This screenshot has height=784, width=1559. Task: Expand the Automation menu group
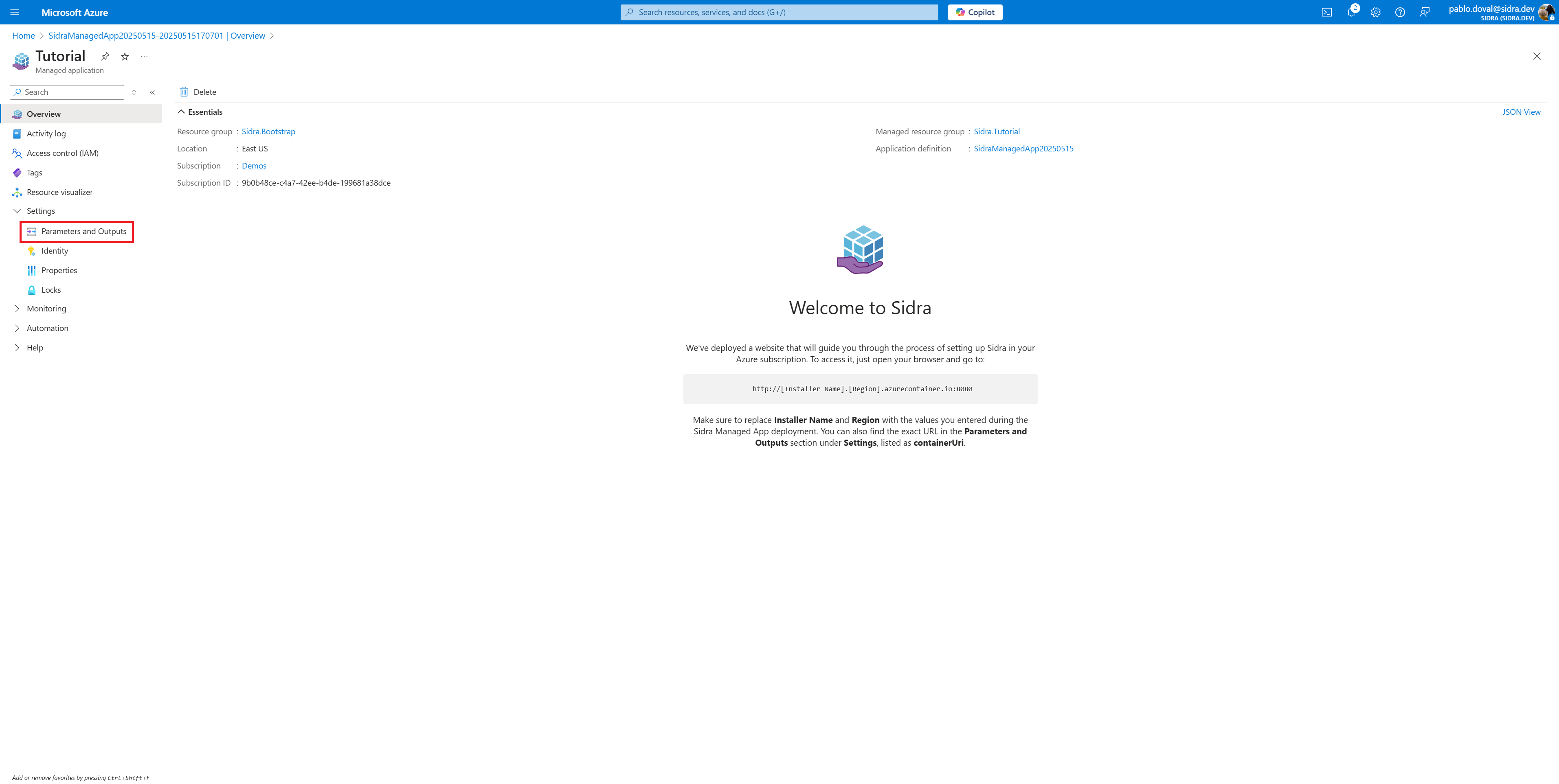point(17,328)
